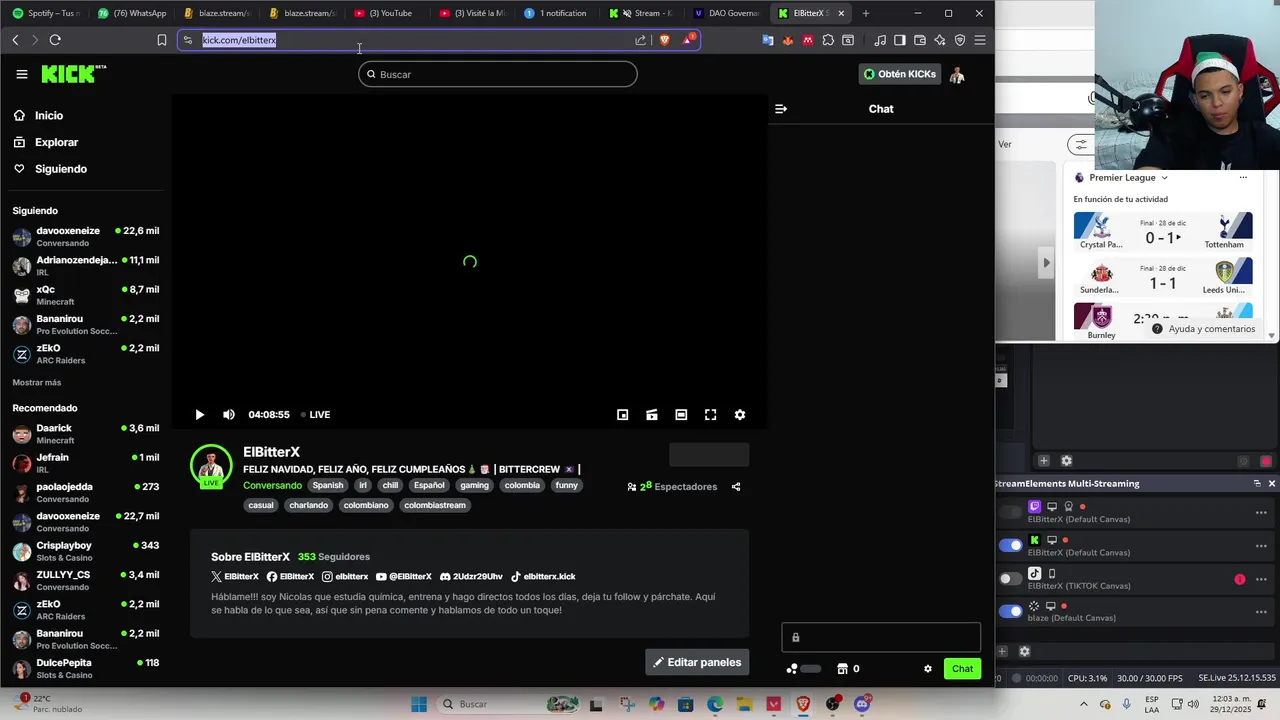1280x720 pixels.
Task: Open Google Translate extension
Action: pyautogui.click(x=768, y=40)
